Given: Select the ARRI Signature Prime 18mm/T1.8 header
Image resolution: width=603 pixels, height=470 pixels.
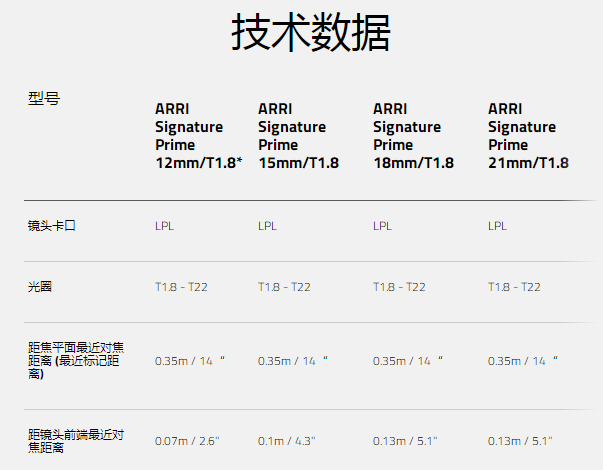Looking at the screenshot, I should [413, 135].
